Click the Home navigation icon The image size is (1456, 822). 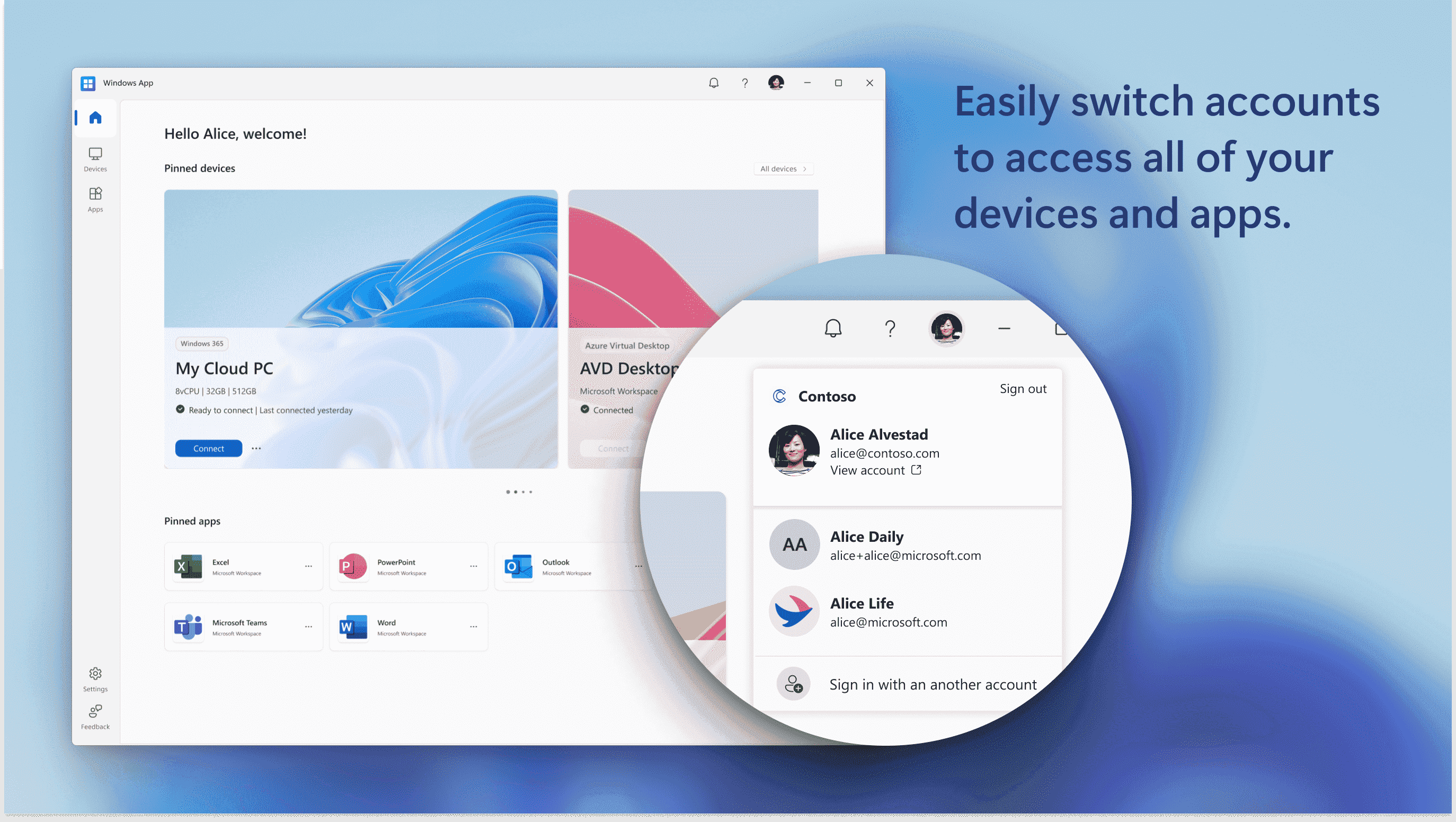95,117
